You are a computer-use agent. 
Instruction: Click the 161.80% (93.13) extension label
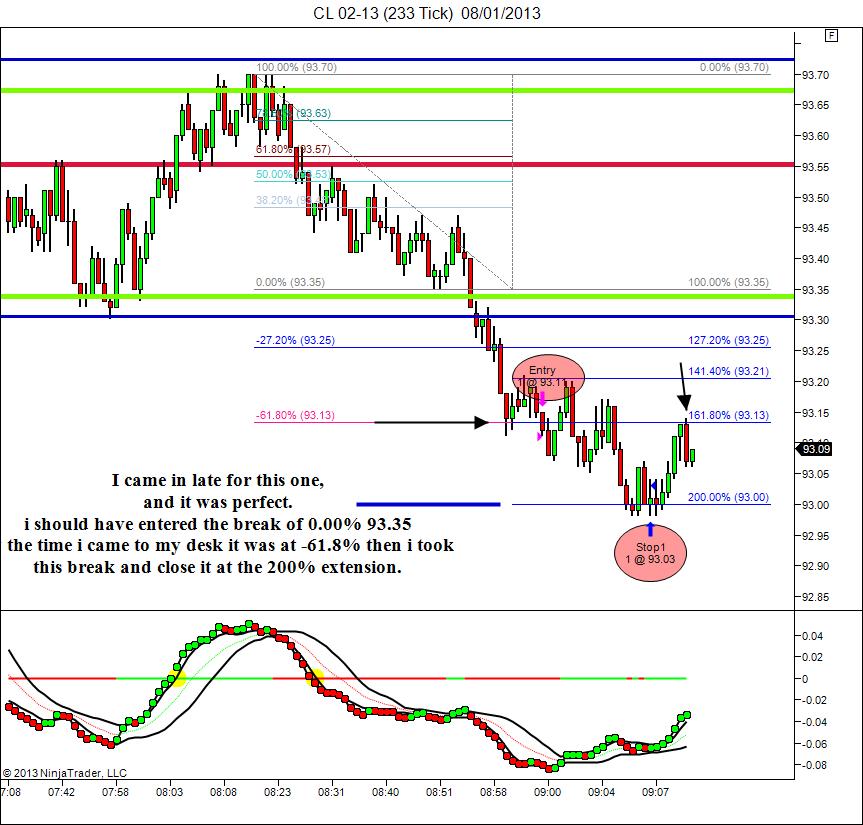(x=728, y=415)
